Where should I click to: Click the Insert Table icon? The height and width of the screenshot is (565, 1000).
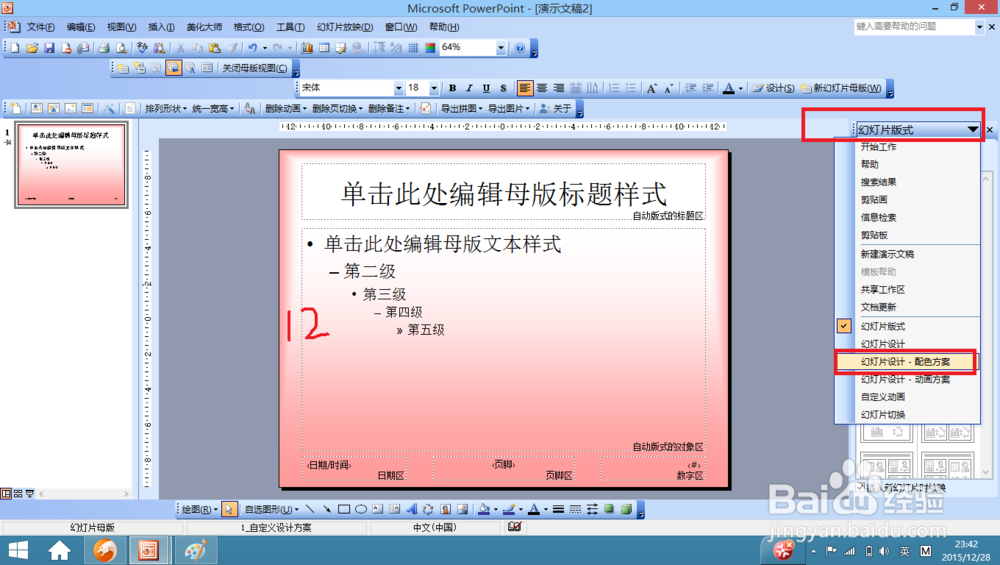(x=324, y=48)
